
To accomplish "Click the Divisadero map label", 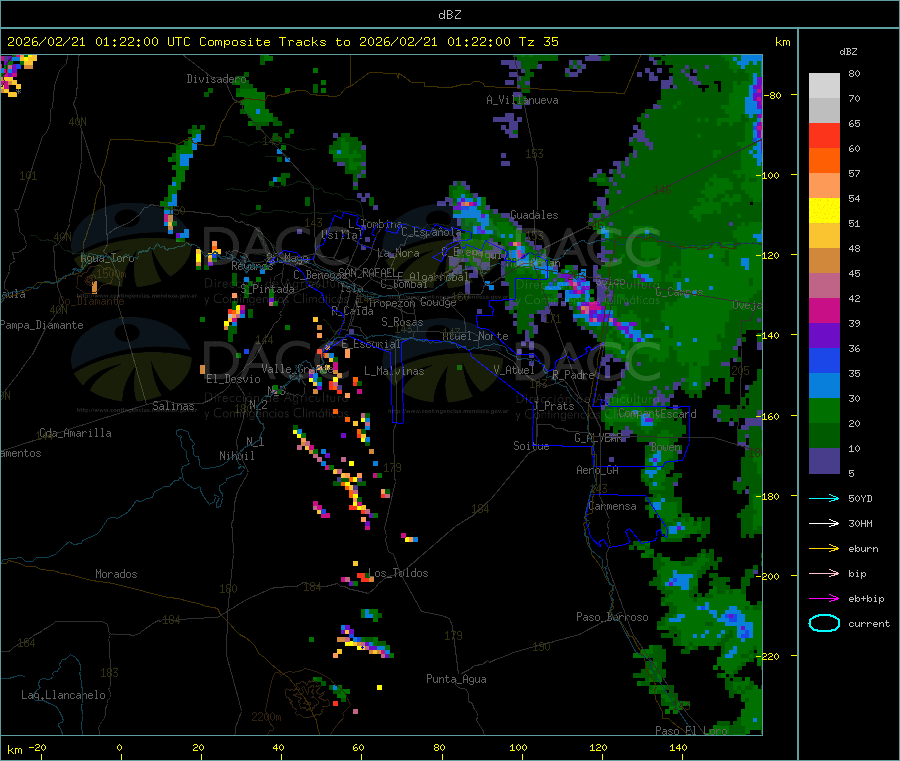I will tap(216, 79).
